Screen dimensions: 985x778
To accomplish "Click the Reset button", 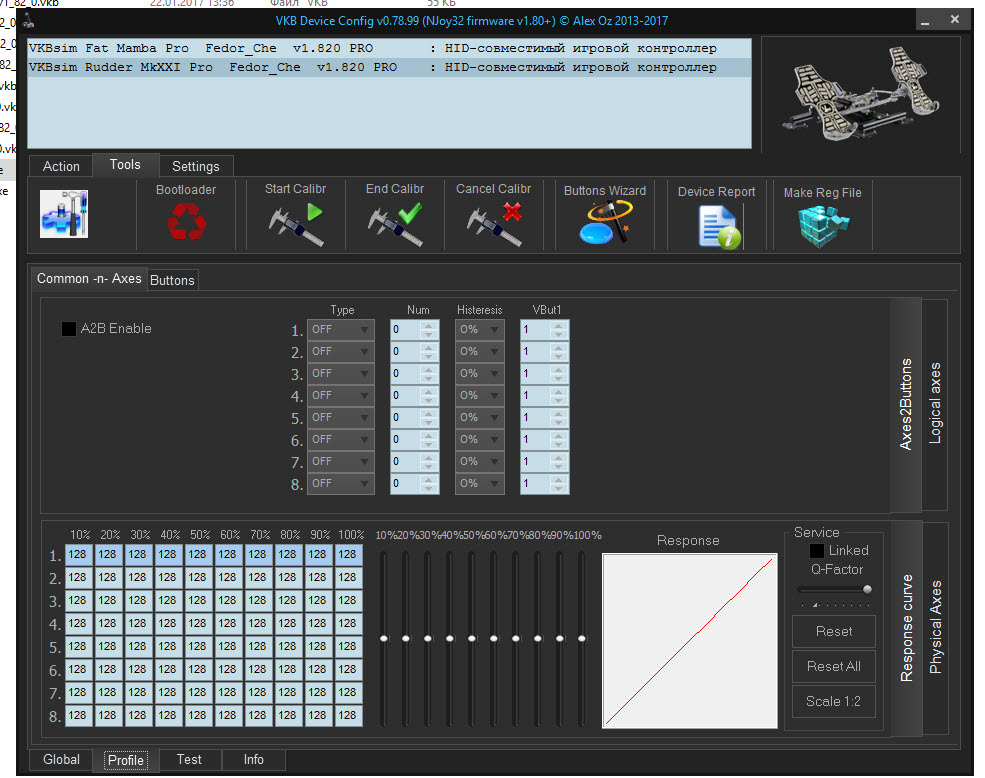I will 834,632.
